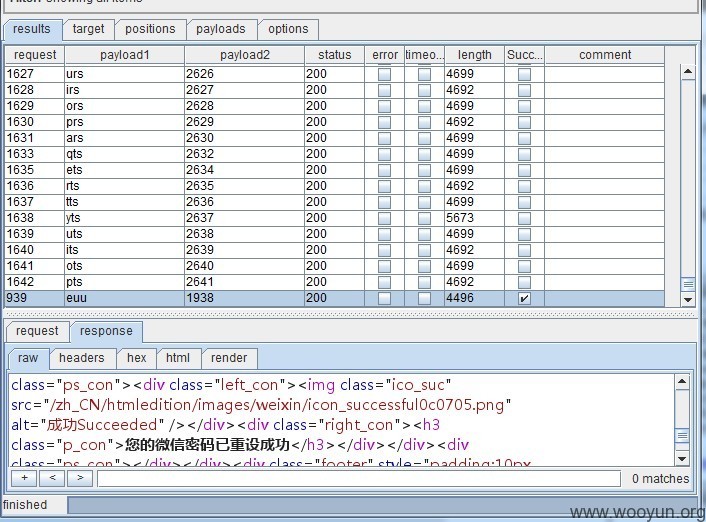The width and height of the screenshot is (706, 522).
Task: Click the response search input field
Action: coord(359,478)
